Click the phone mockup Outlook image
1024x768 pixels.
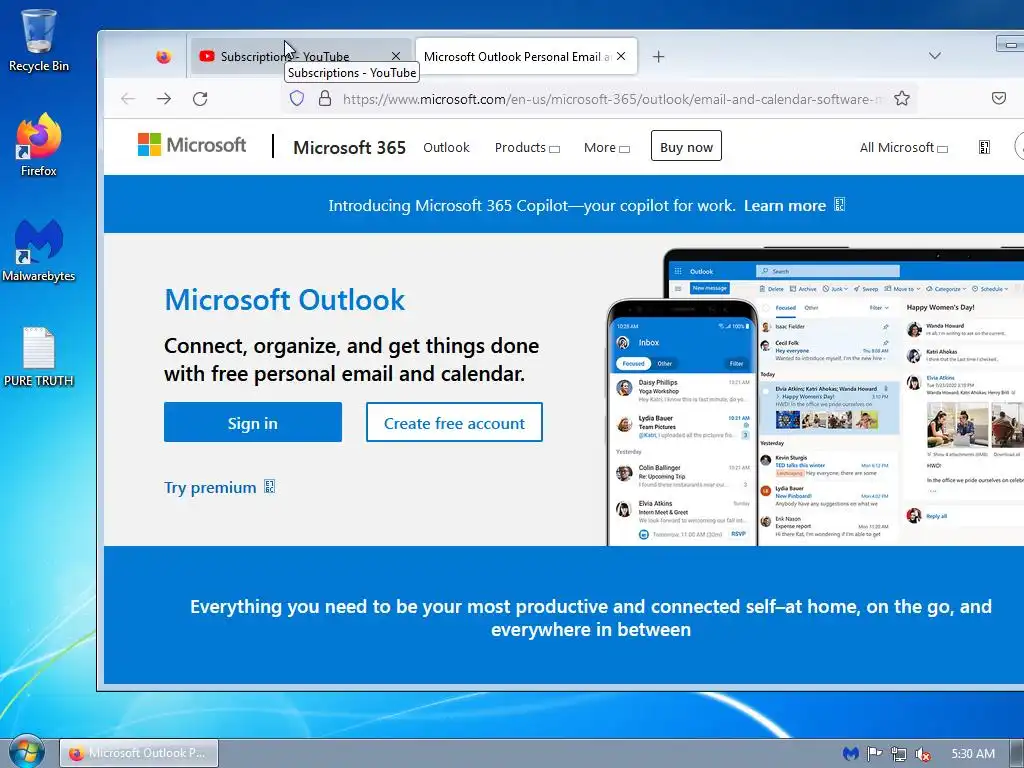682,423
